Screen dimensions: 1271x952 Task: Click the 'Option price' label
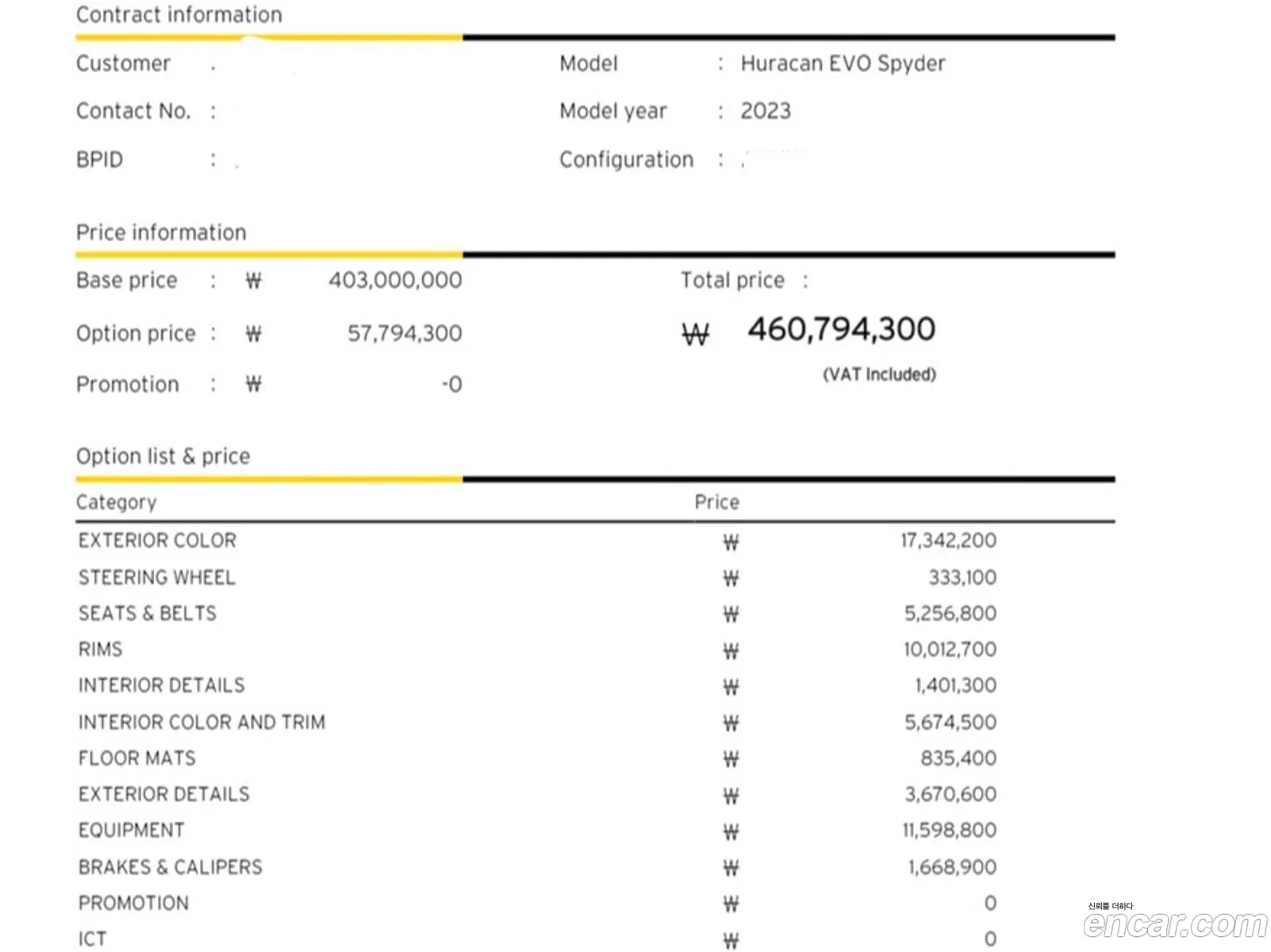pos(136,333)
